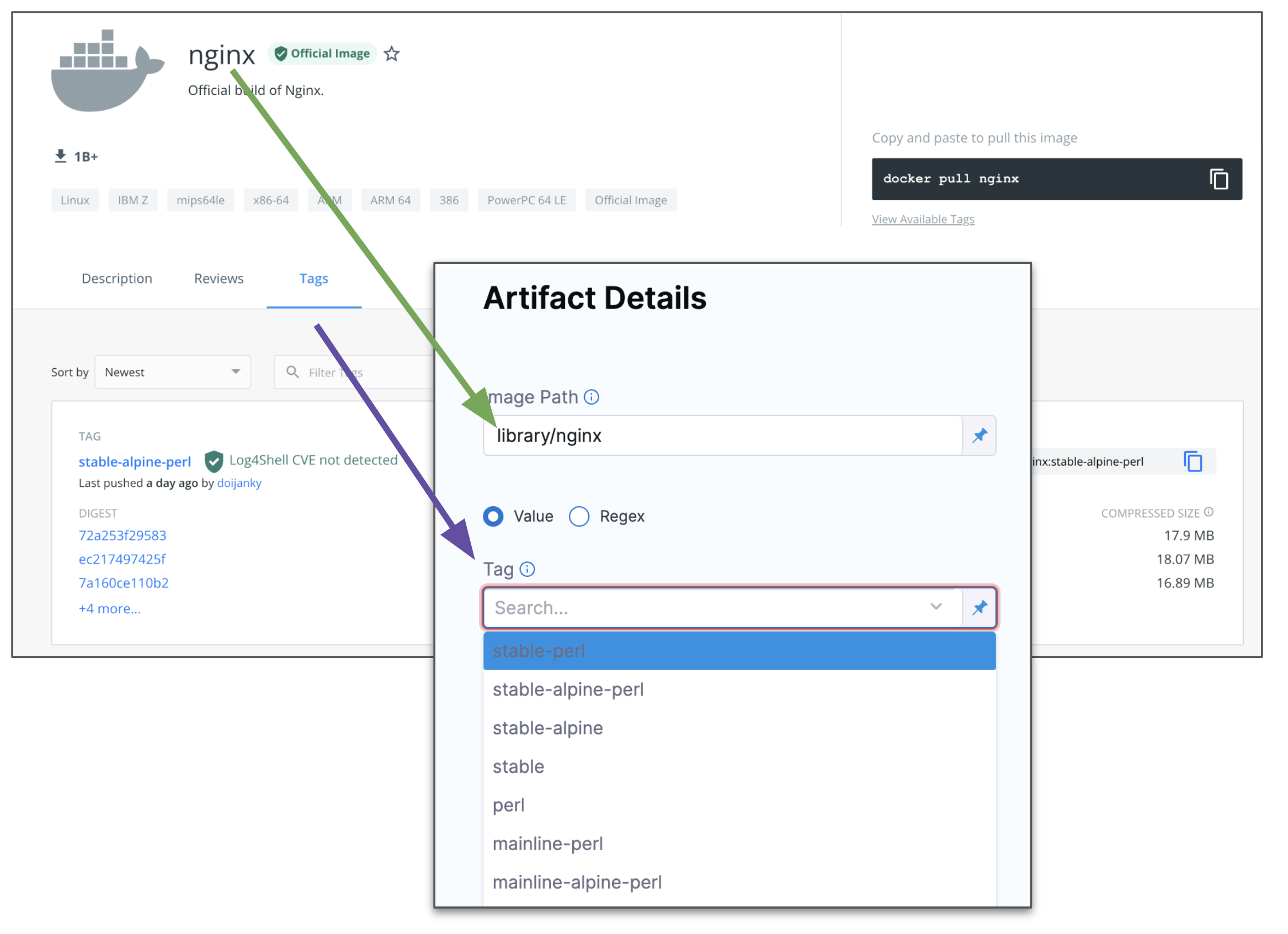Copy the stable-alpine-perl pull command

click(x=1193, y=461)
